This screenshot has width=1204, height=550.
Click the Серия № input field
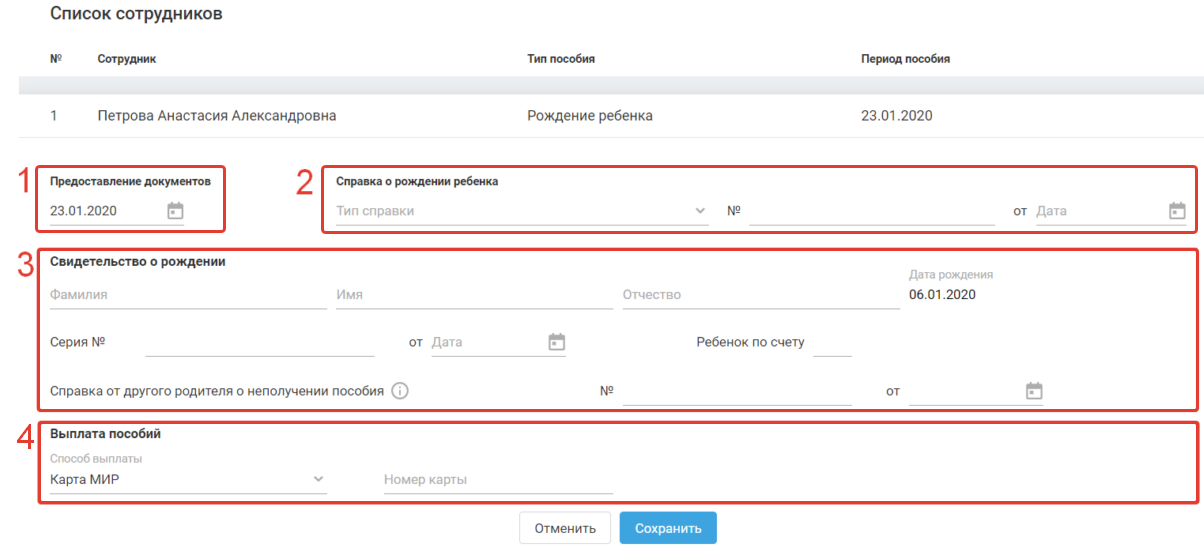pyautogui.click(x=259, y=342)
